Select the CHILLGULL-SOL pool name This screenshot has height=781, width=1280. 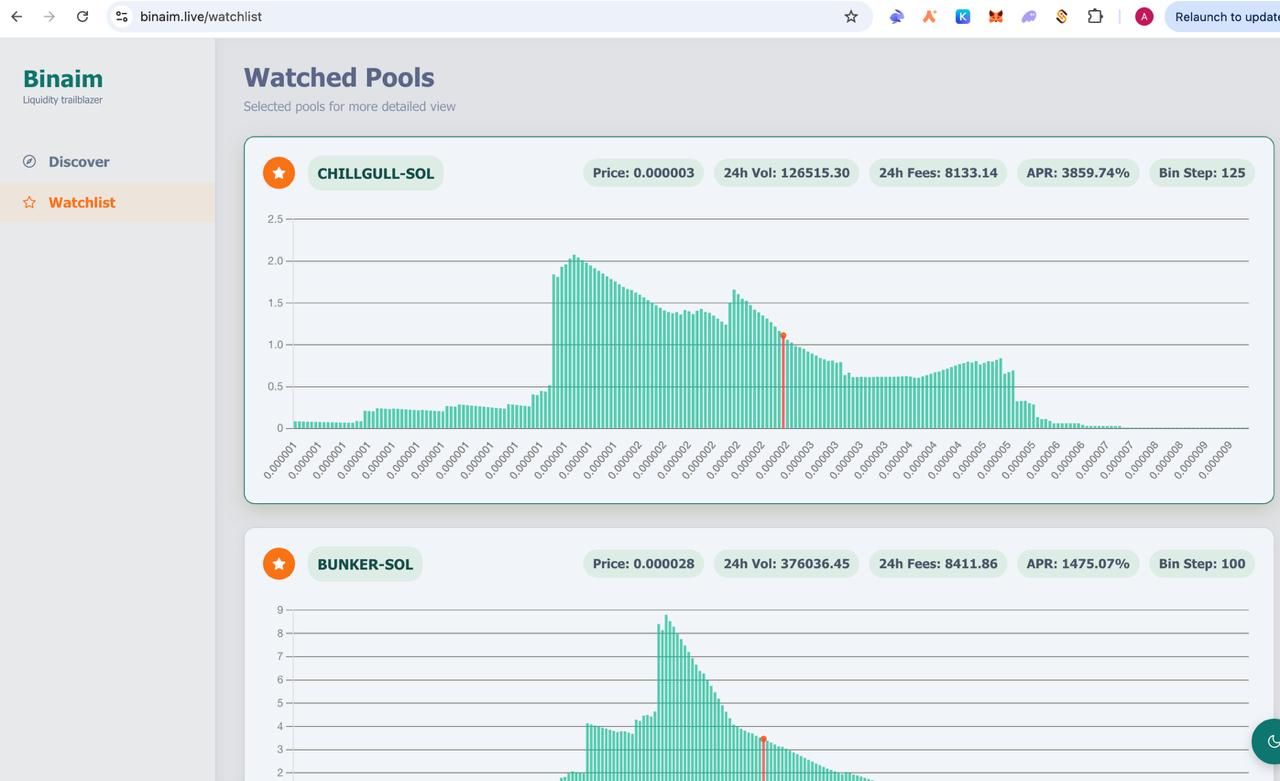(x=376, y=173)
